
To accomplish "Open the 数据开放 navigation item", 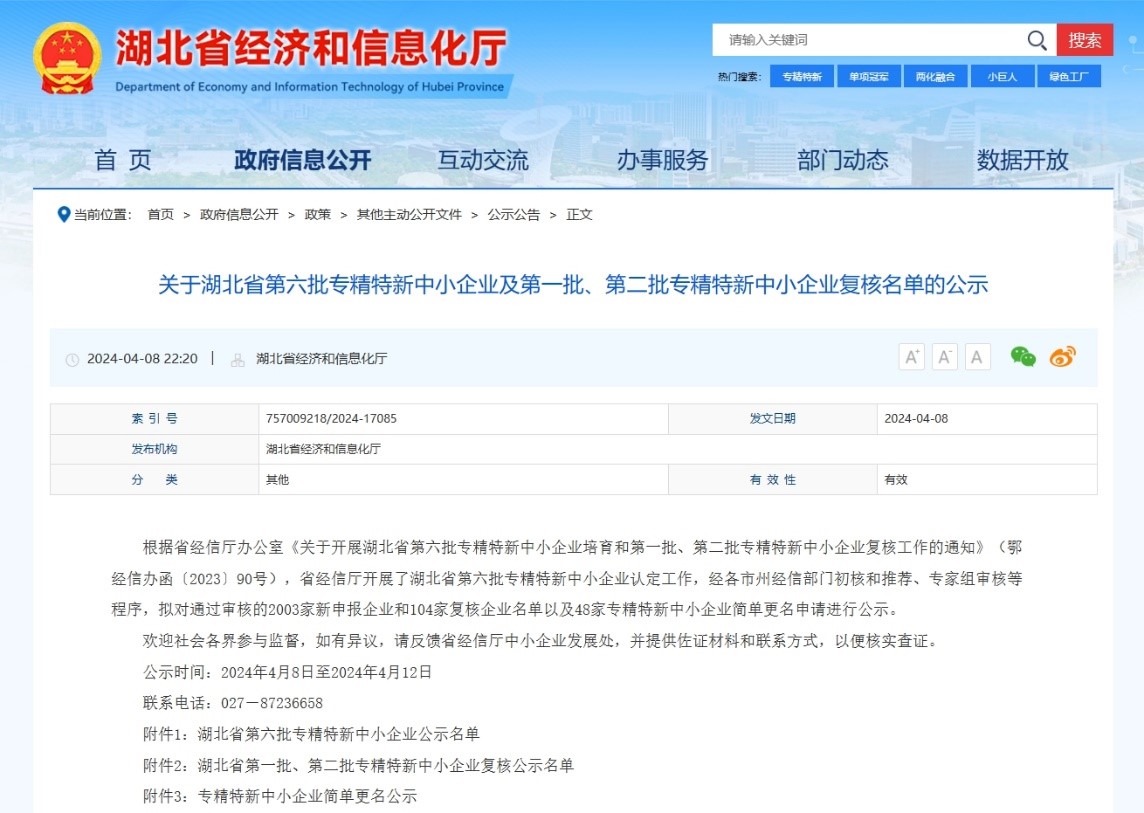I will [x=1022, y=160].
